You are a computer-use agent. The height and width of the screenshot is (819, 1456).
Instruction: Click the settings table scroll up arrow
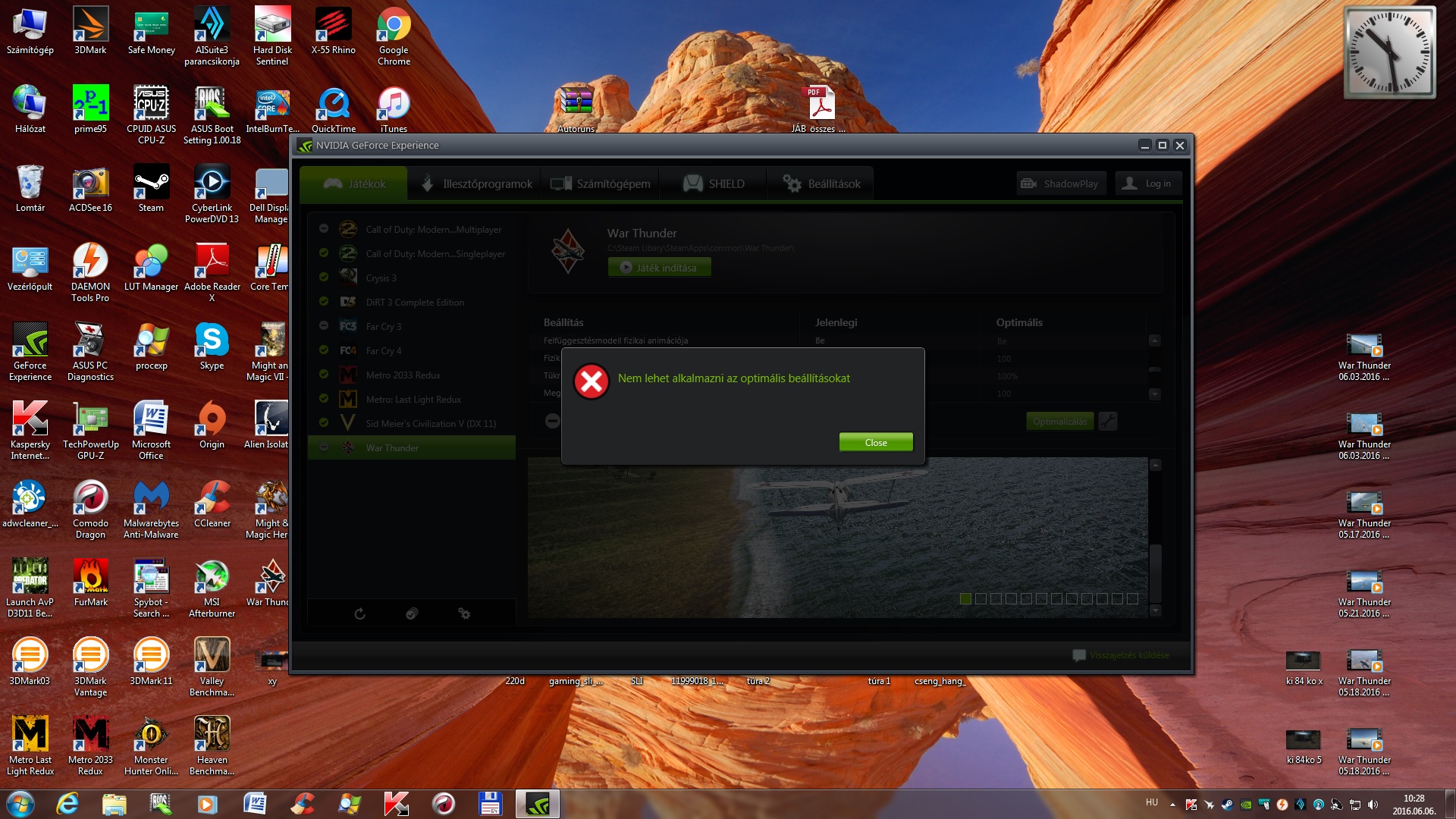[1154, 341]
